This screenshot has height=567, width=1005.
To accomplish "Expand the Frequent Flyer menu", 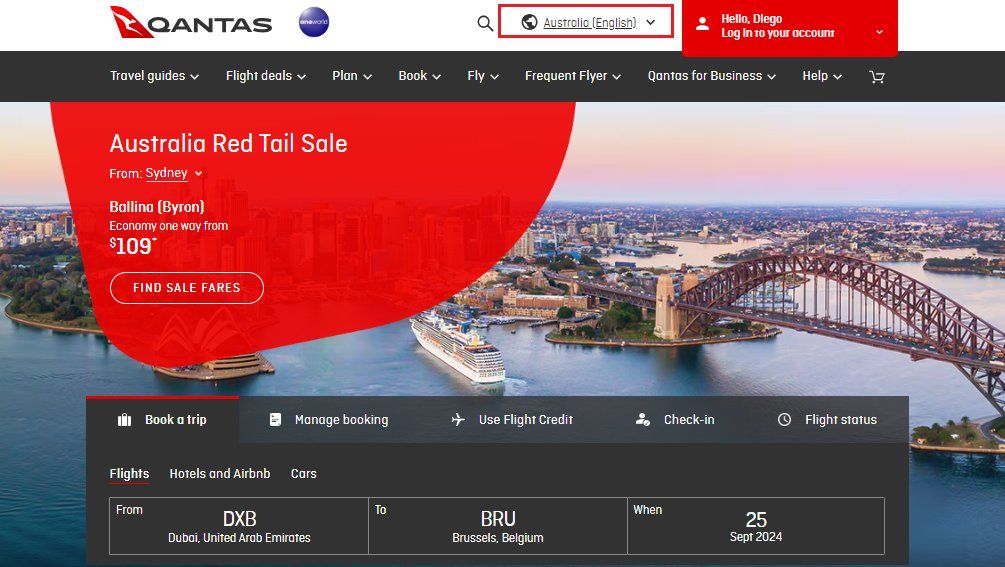I will click(573, 76).
